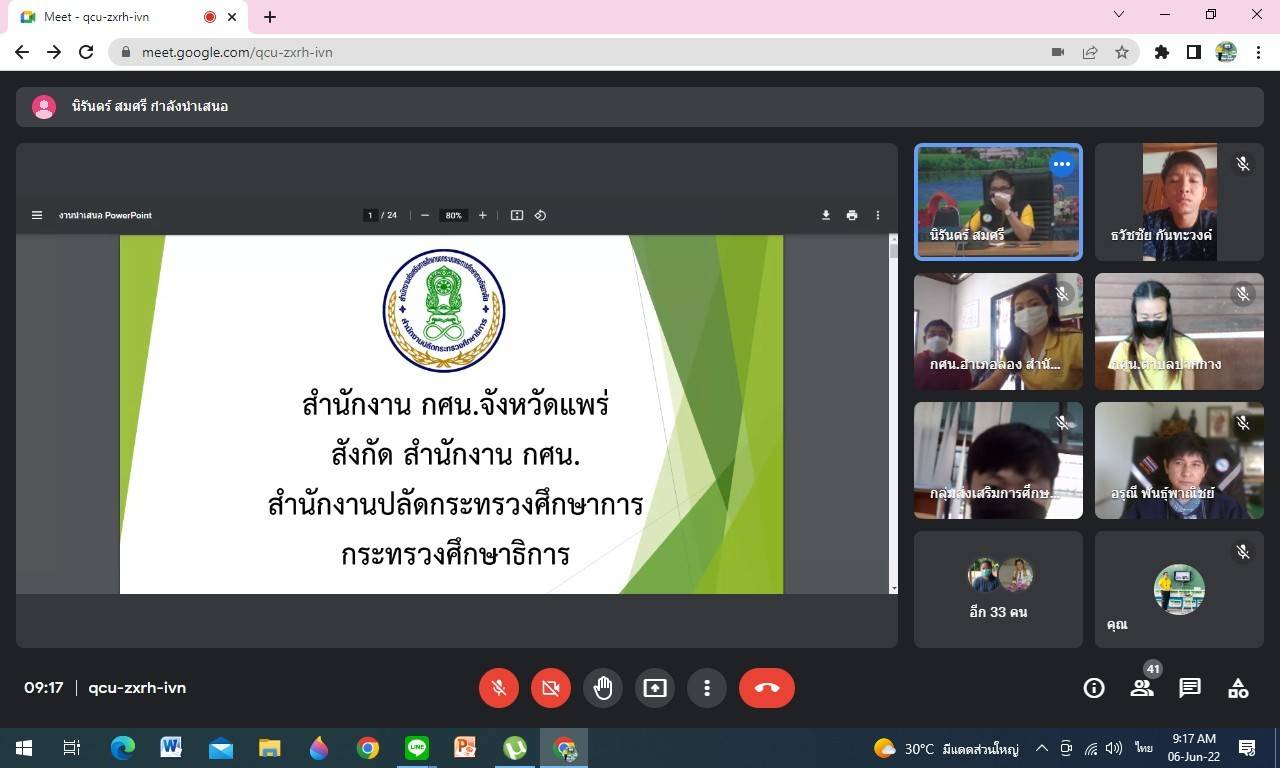Click the raise hand icon

point(603,688)
